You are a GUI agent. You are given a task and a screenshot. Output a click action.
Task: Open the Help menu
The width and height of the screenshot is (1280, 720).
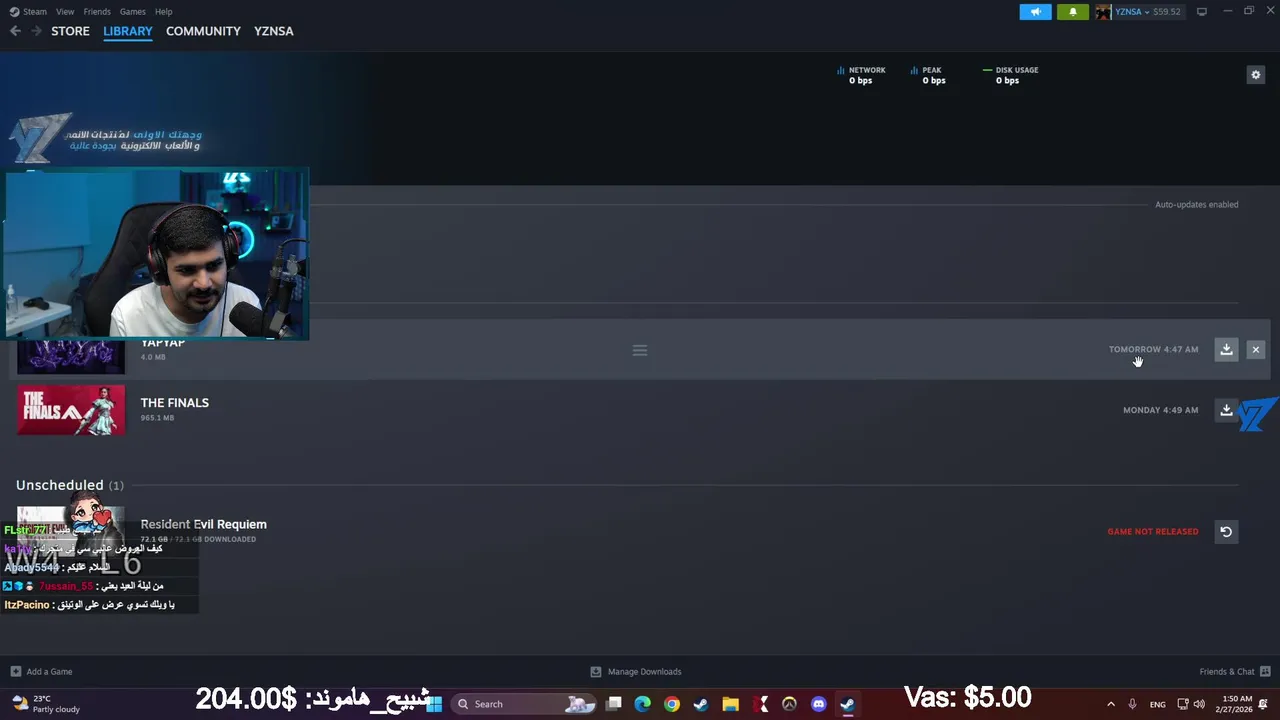[163, 12]
